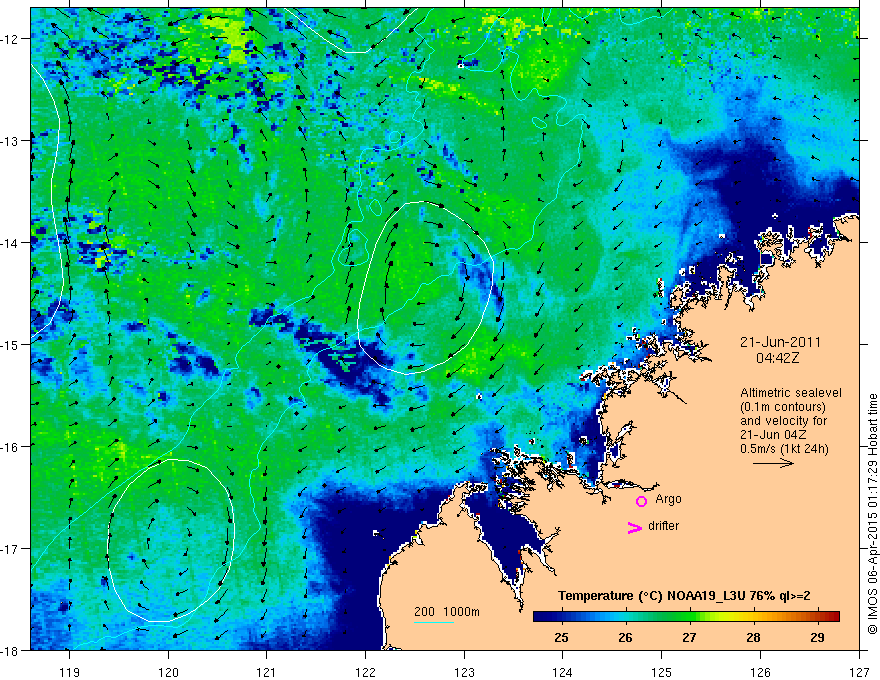Viewport: 880px width, 680px height.
Task: Click the '123' longitude axis label
Action: (x=464, y=672)
